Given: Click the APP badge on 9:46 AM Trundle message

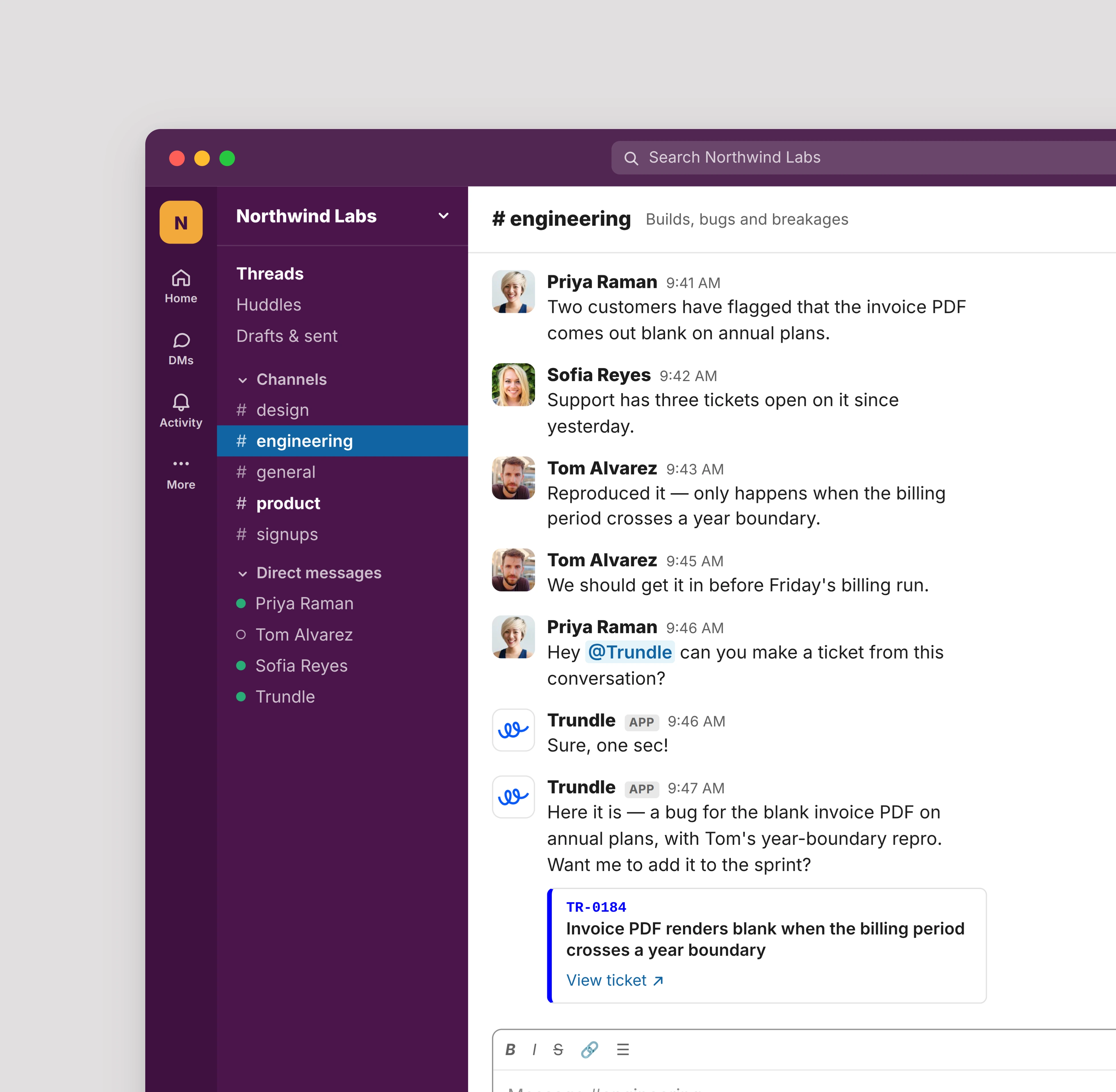Looking at the screenshot, I should 641,722.
